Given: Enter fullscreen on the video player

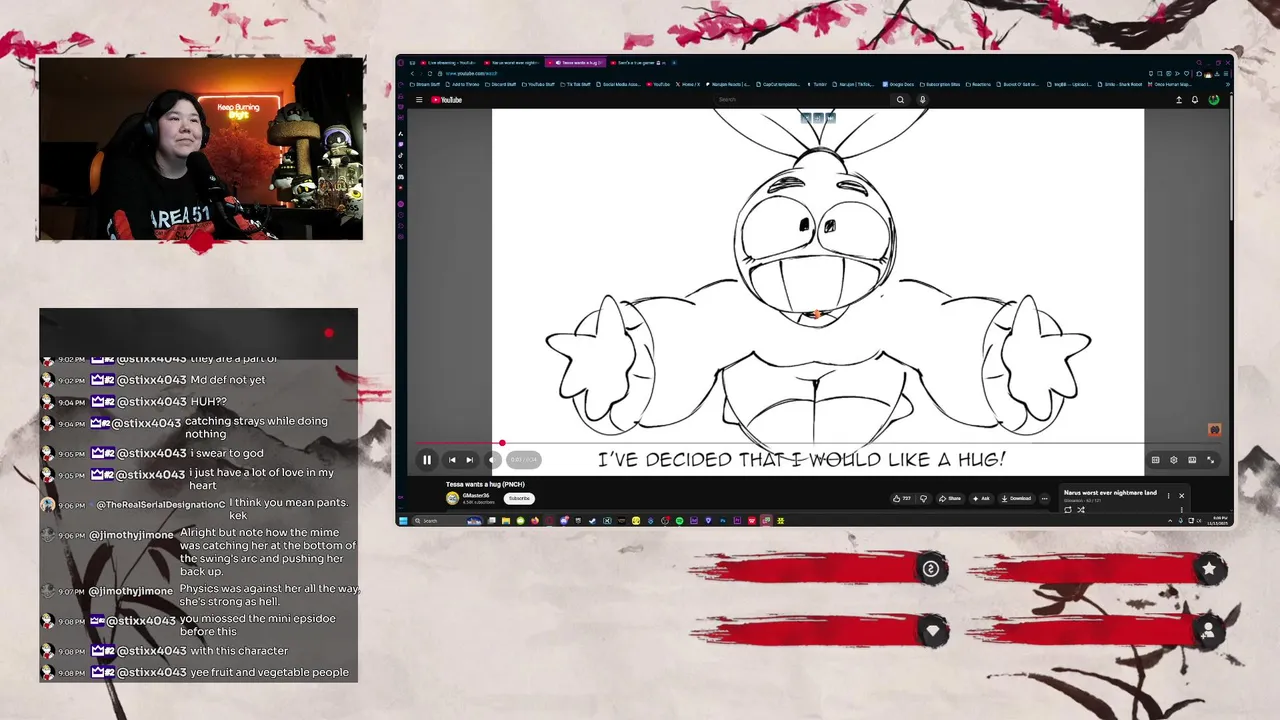Looking at the screenshot, I should click(x=1210, y=460).
